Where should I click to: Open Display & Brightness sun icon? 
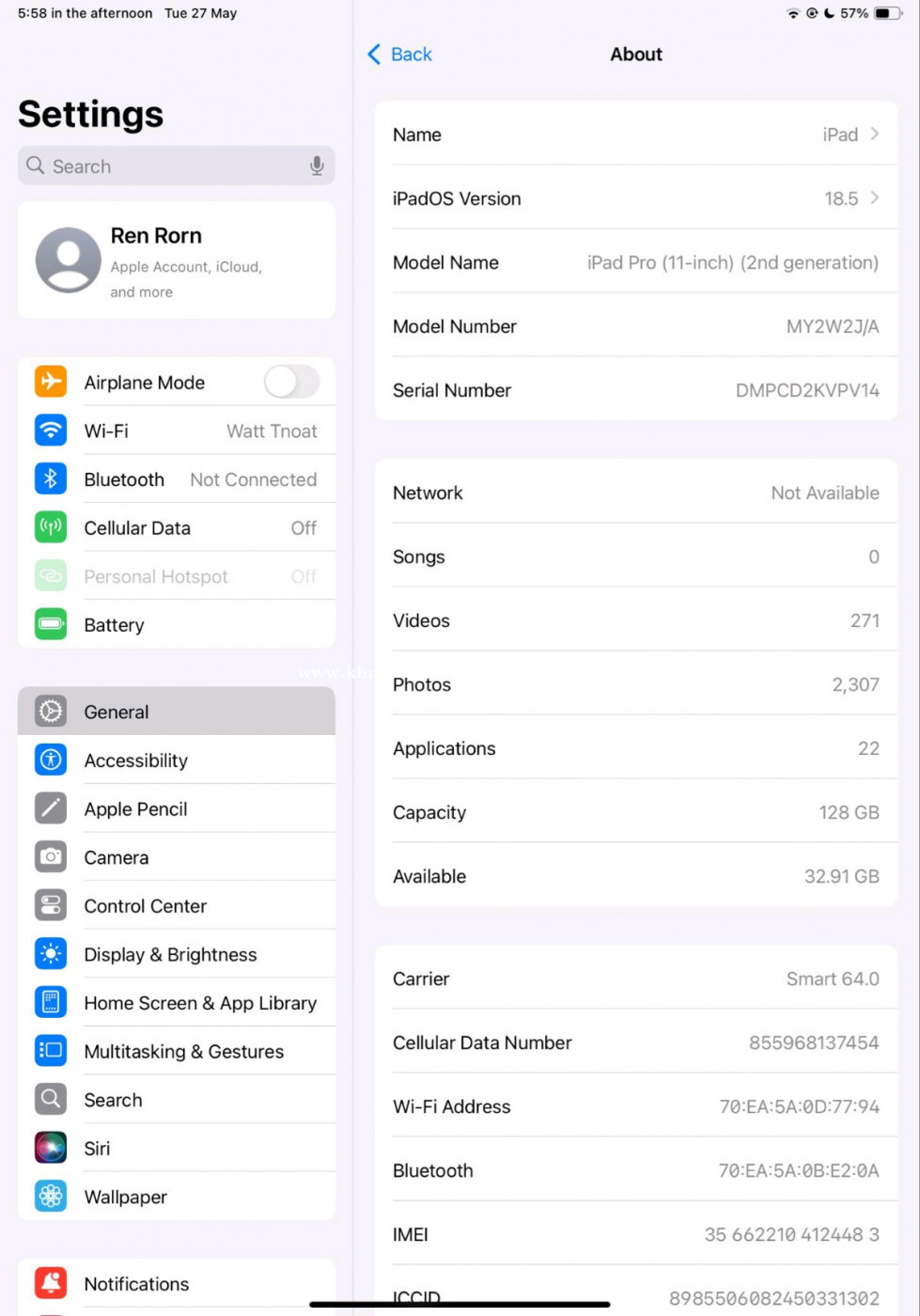51,954
